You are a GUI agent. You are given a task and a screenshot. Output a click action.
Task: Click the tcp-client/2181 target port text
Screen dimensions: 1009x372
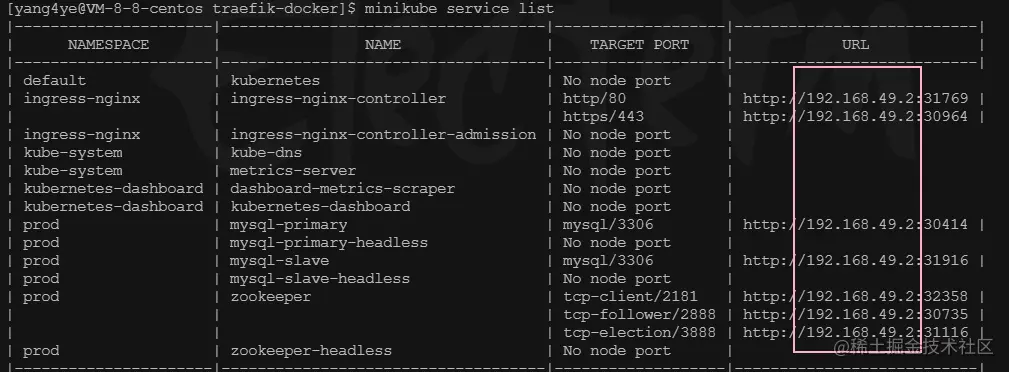(631, 297)
